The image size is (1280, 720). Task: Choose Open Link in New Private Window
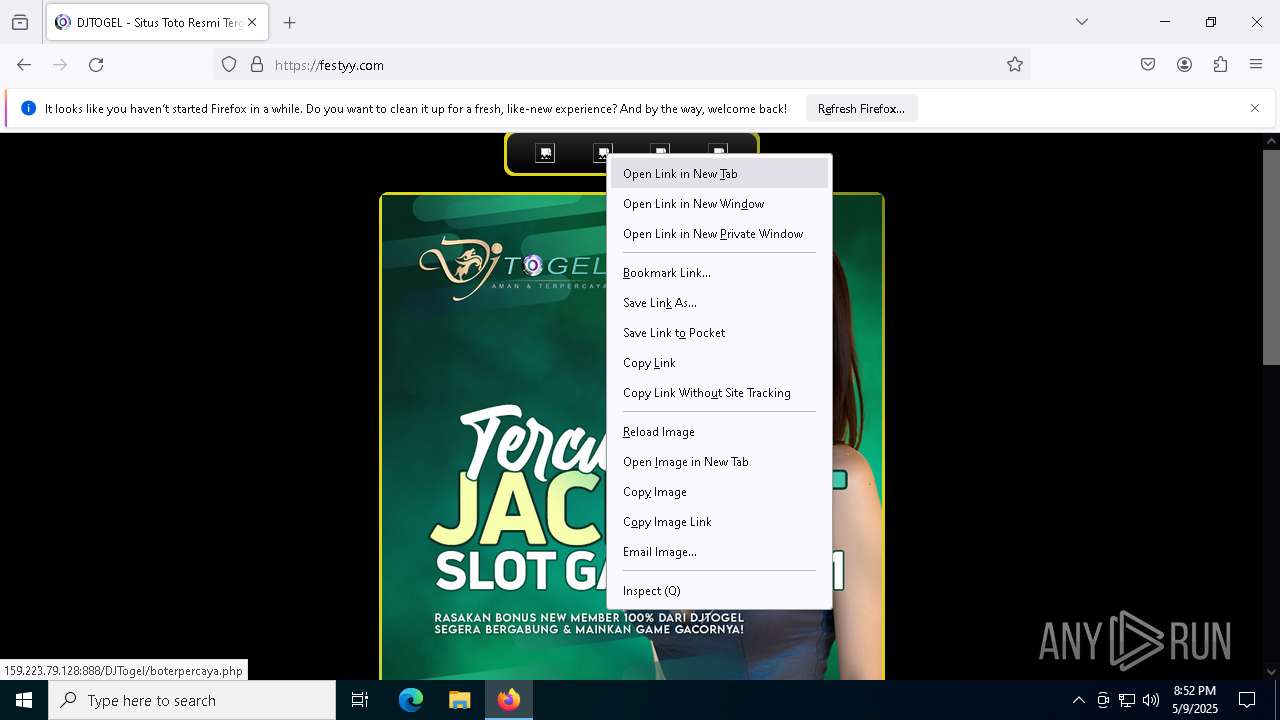coord(719,234)
